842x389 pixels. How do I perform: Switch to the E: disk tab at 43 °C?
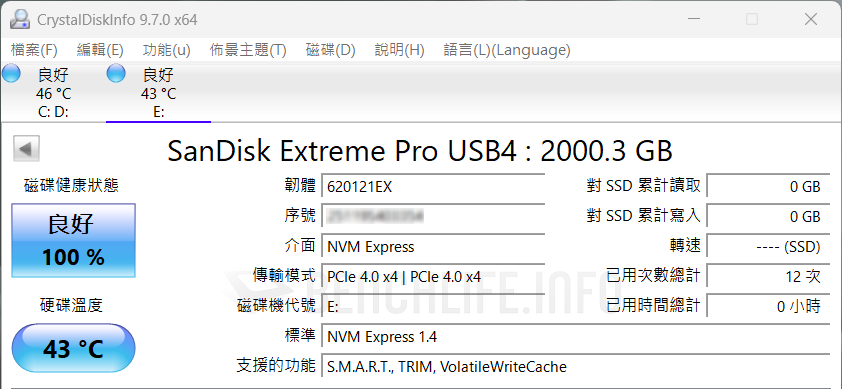[x=158, y=92]
